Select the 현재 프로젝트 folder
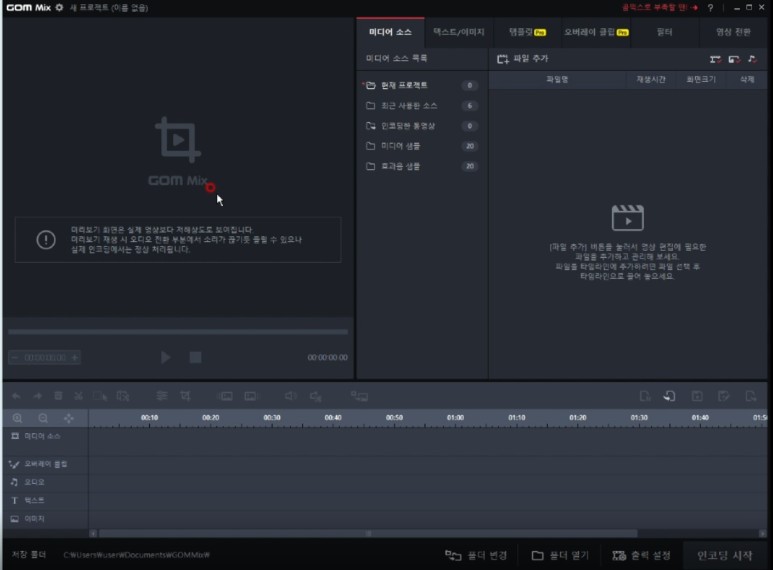 click(422, 85)
